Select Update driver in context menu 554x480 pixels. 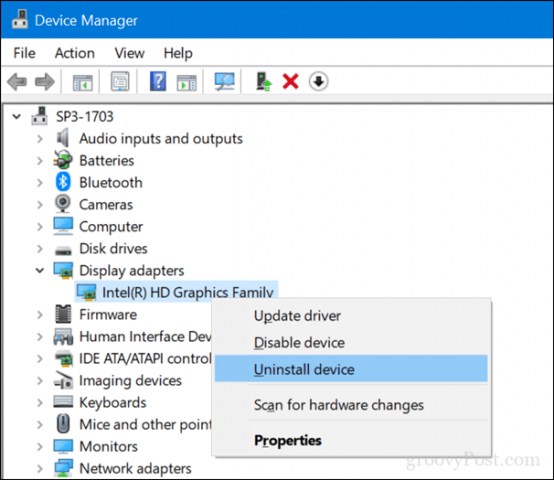297,316
